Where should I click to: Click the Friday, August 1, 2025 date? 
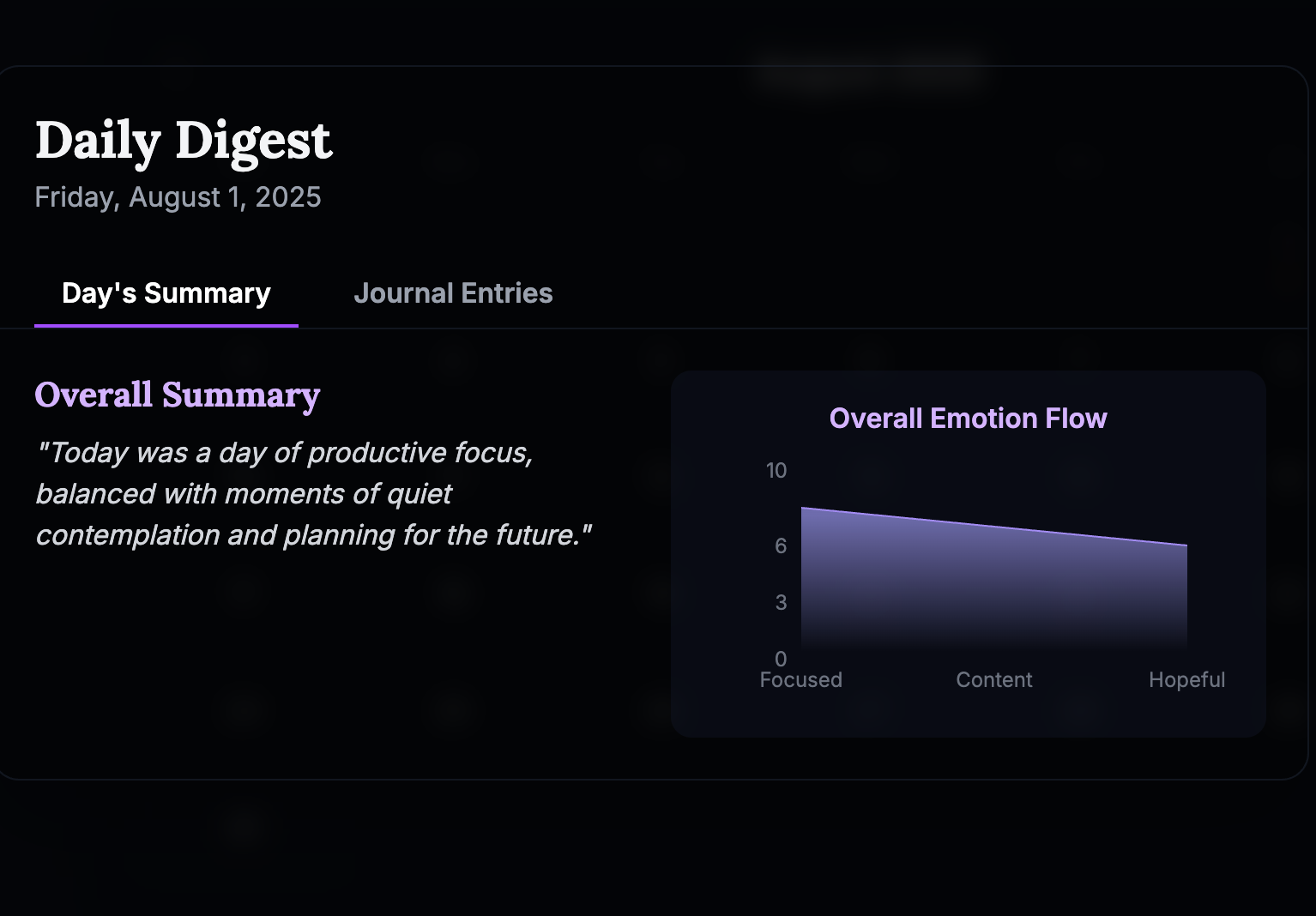pos(178,197)
